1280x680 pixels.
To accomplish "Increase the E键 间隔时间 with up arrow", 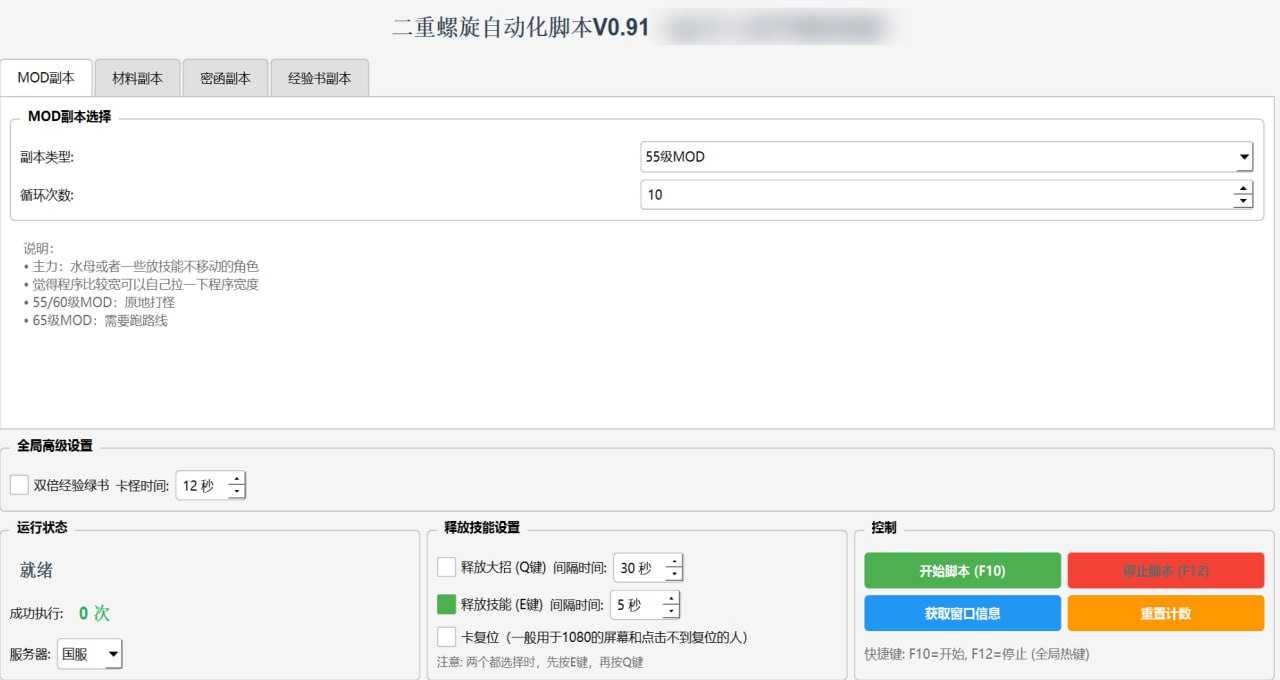I will (670, 598).
